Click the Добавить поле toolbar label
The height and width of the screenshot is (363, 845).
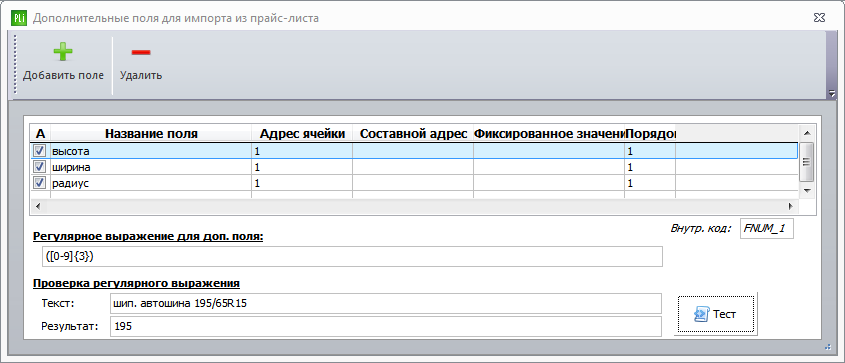tap(63, 75)
